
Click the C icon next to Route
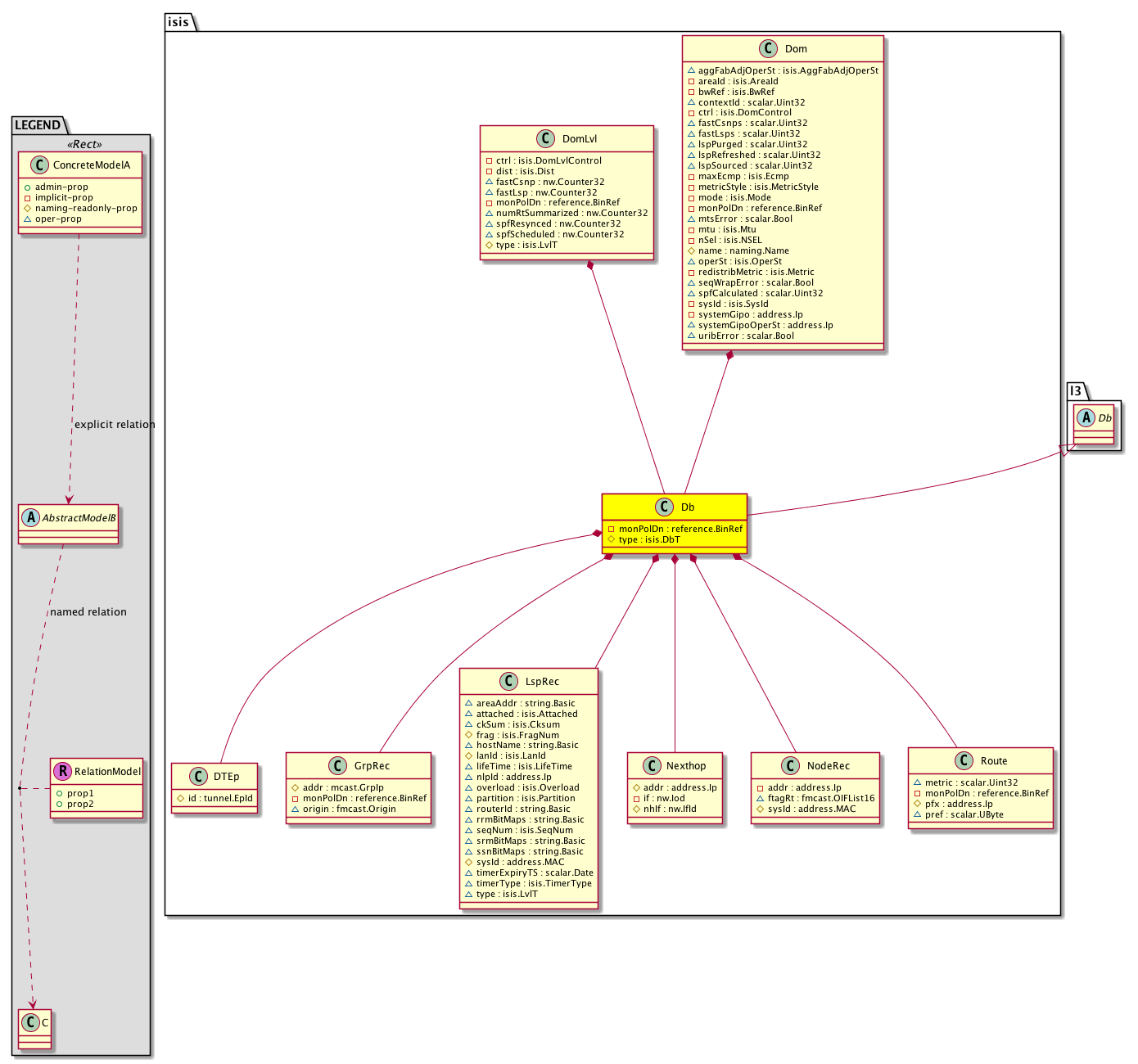pos(964,761)
